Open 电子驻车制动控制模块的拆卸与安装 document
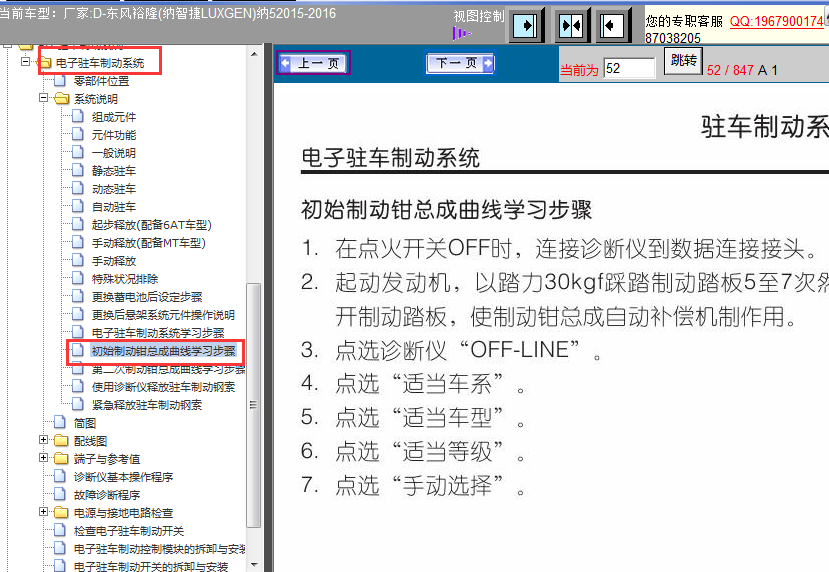 (x=159, y=548)
